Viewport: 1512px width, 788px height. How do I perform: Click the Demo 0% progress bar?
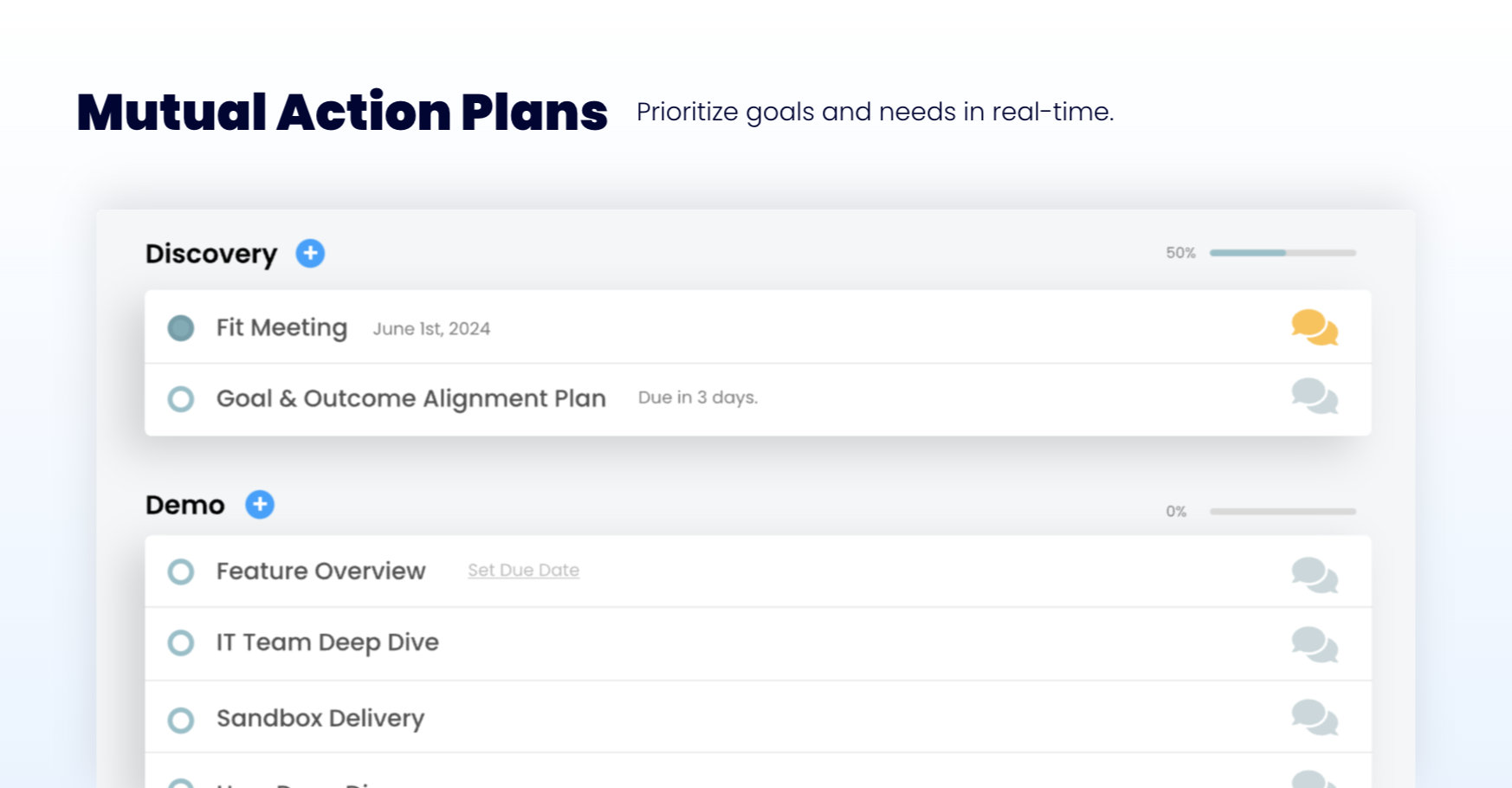coord(1283,512)
